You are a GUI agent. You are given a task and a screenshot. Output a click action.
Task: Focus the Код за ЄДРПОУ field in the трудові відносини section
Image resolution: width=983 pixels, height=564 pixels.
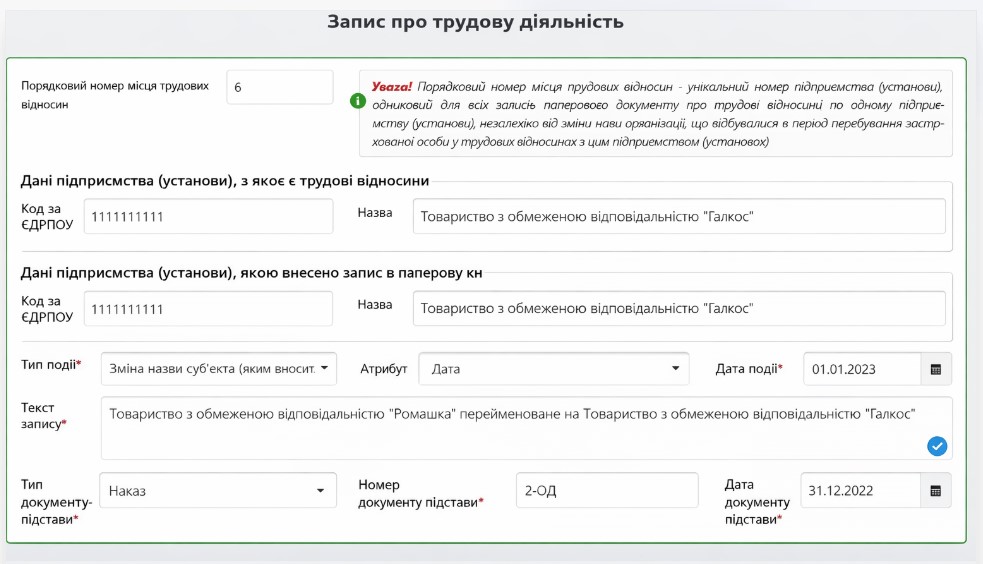pyautogui.click(x=208, y=216)
